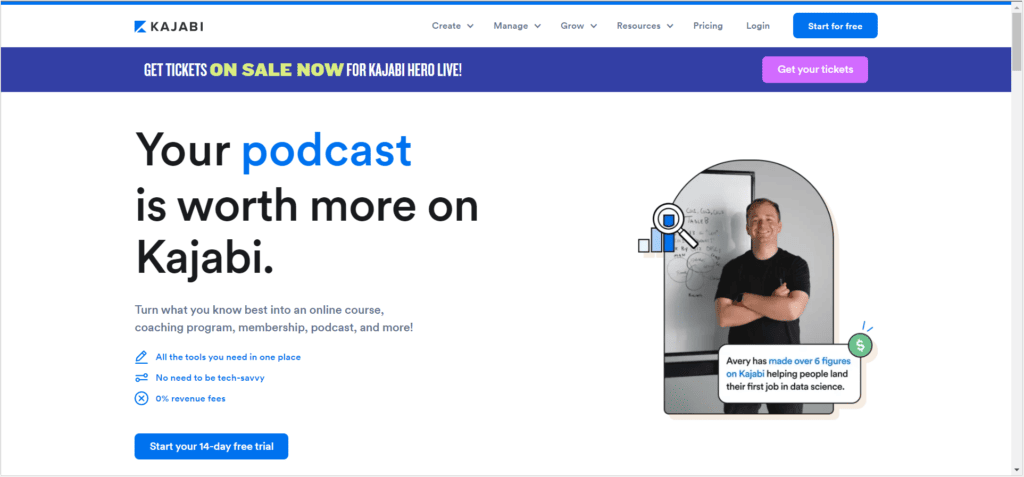This screenshot has width=1024, height=477.
Task: Click the All the tools you need text
Action: click(228, 357)
